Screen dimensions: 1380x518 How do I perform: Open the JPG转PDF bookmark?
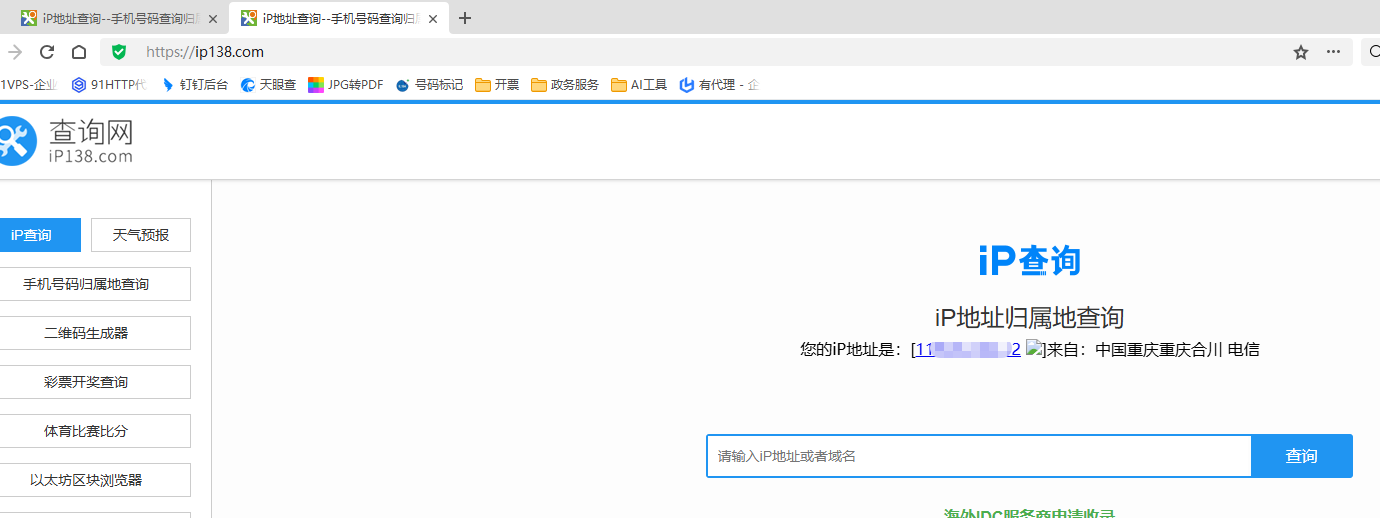click(x=346, y=85)
